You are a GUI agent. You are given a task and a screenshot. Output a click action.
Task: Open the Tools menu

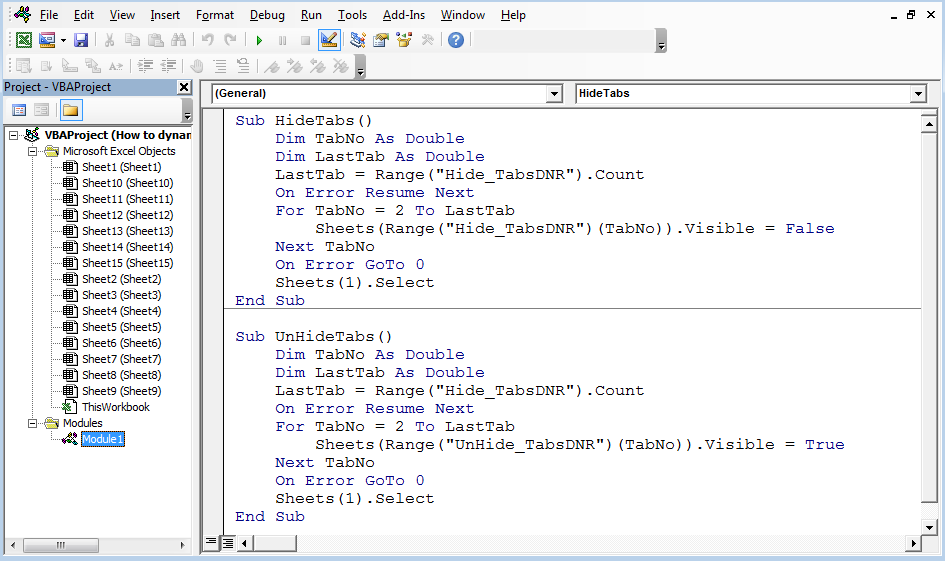(x=352, y=15)
